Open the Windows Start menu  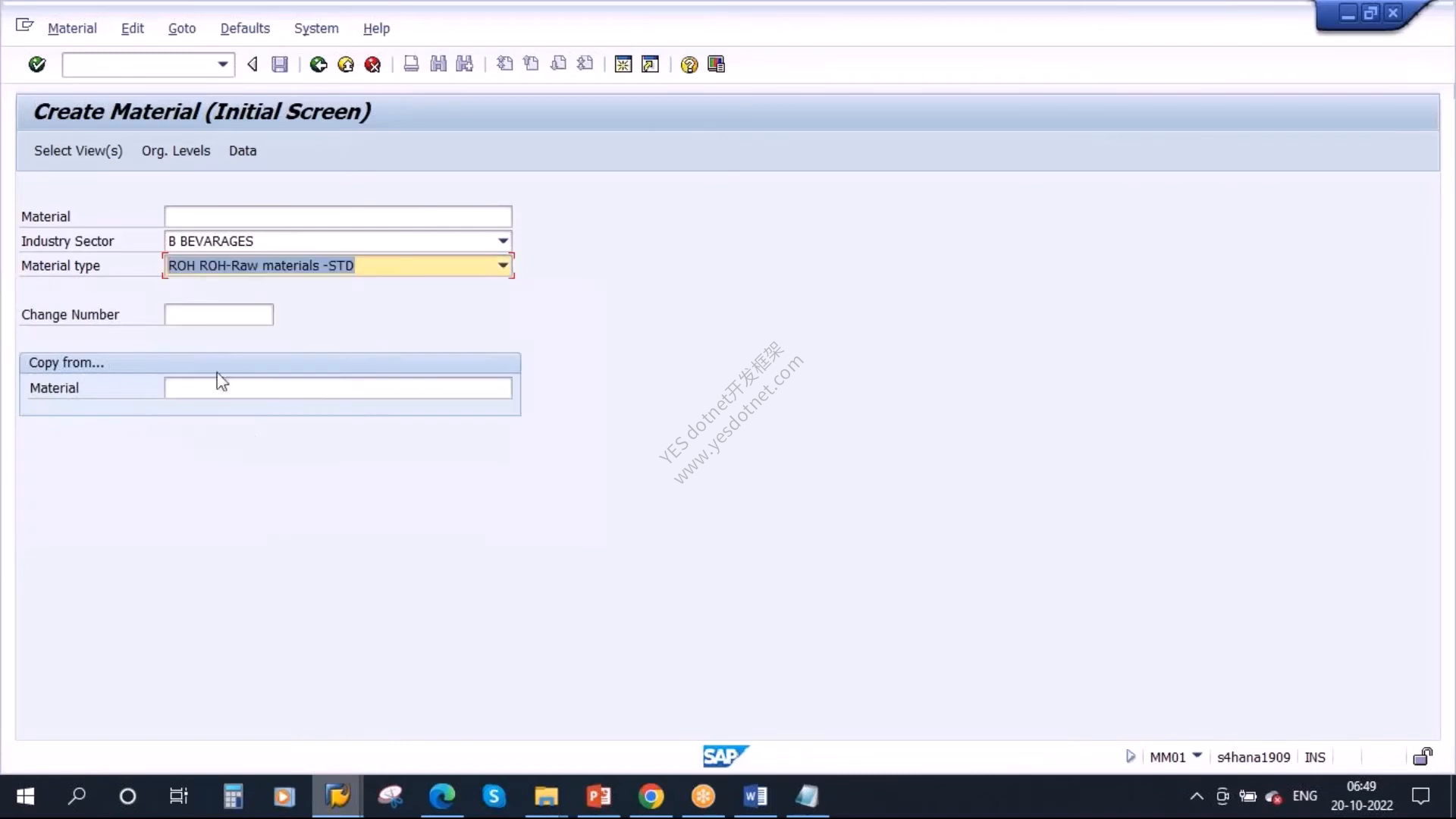[25, 796]
